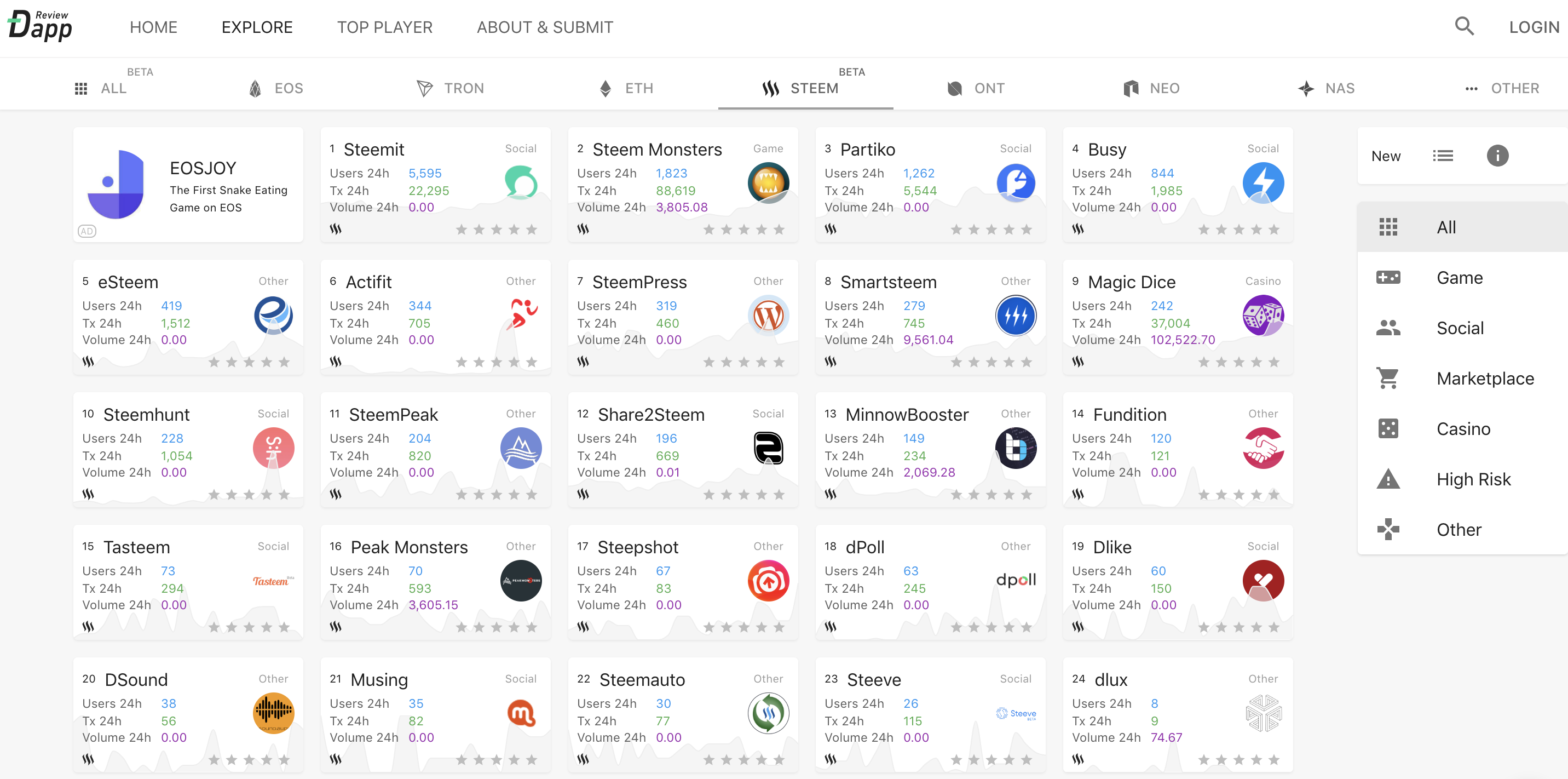This screenshot has width=1568, height=779.
Task: Filter by Social category
Action: pos(1462,328)
